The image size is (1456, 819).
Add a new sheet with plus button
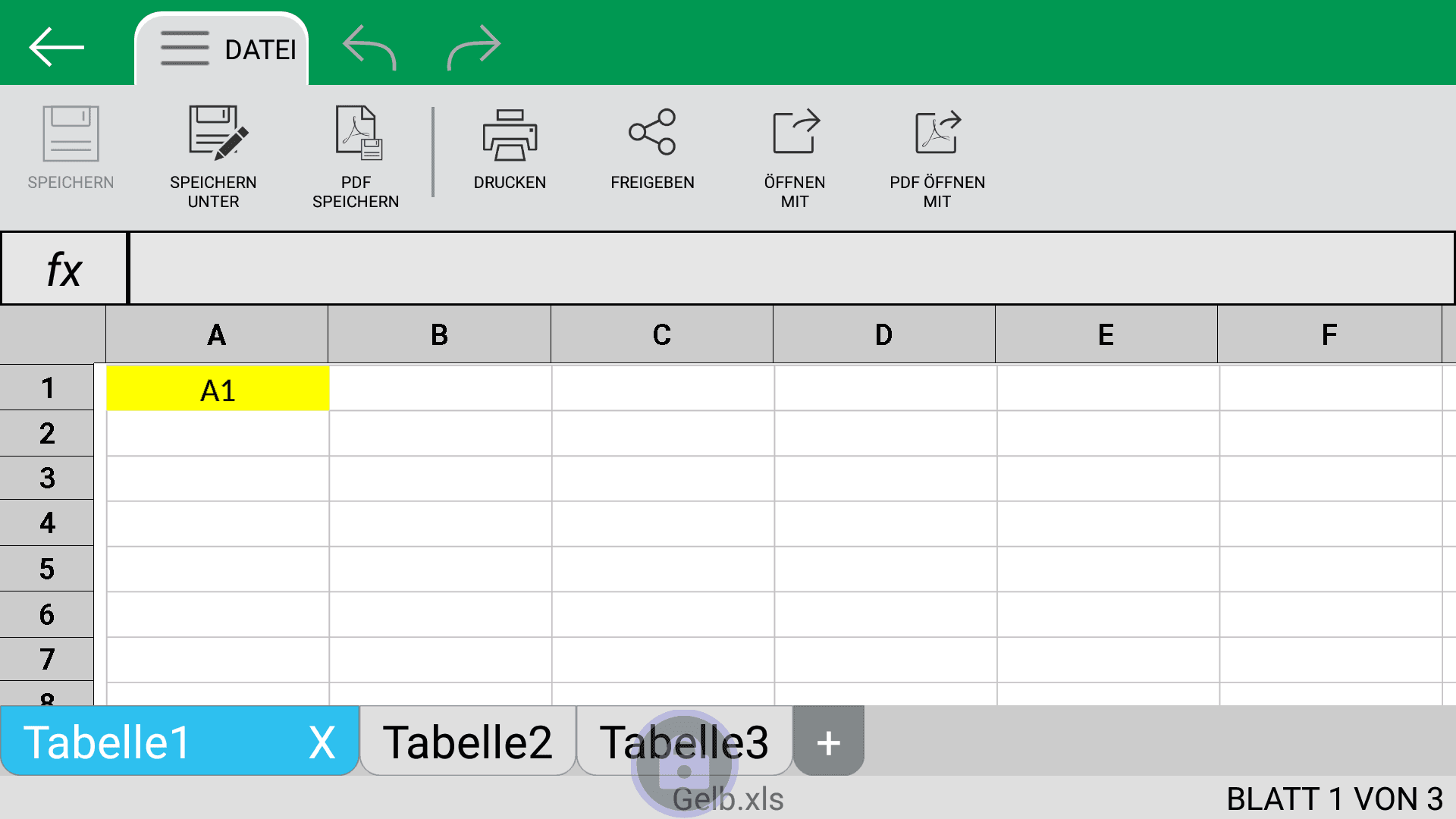828,742
